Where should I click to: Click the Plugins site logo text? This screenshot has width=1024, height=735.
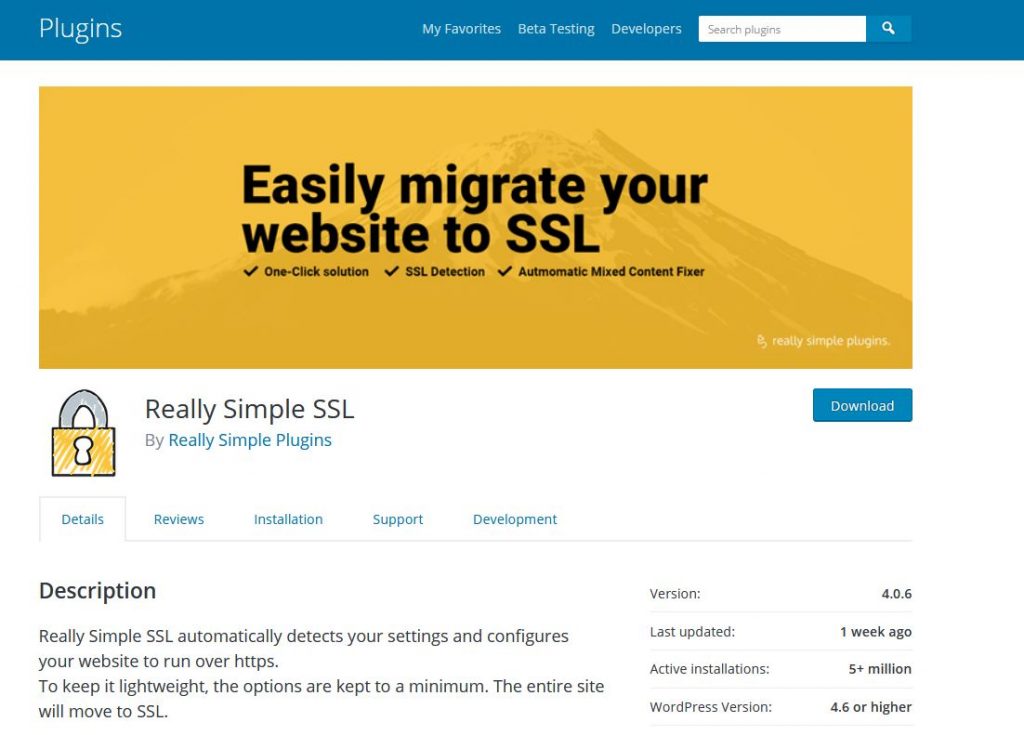click(x=80, y=28)
